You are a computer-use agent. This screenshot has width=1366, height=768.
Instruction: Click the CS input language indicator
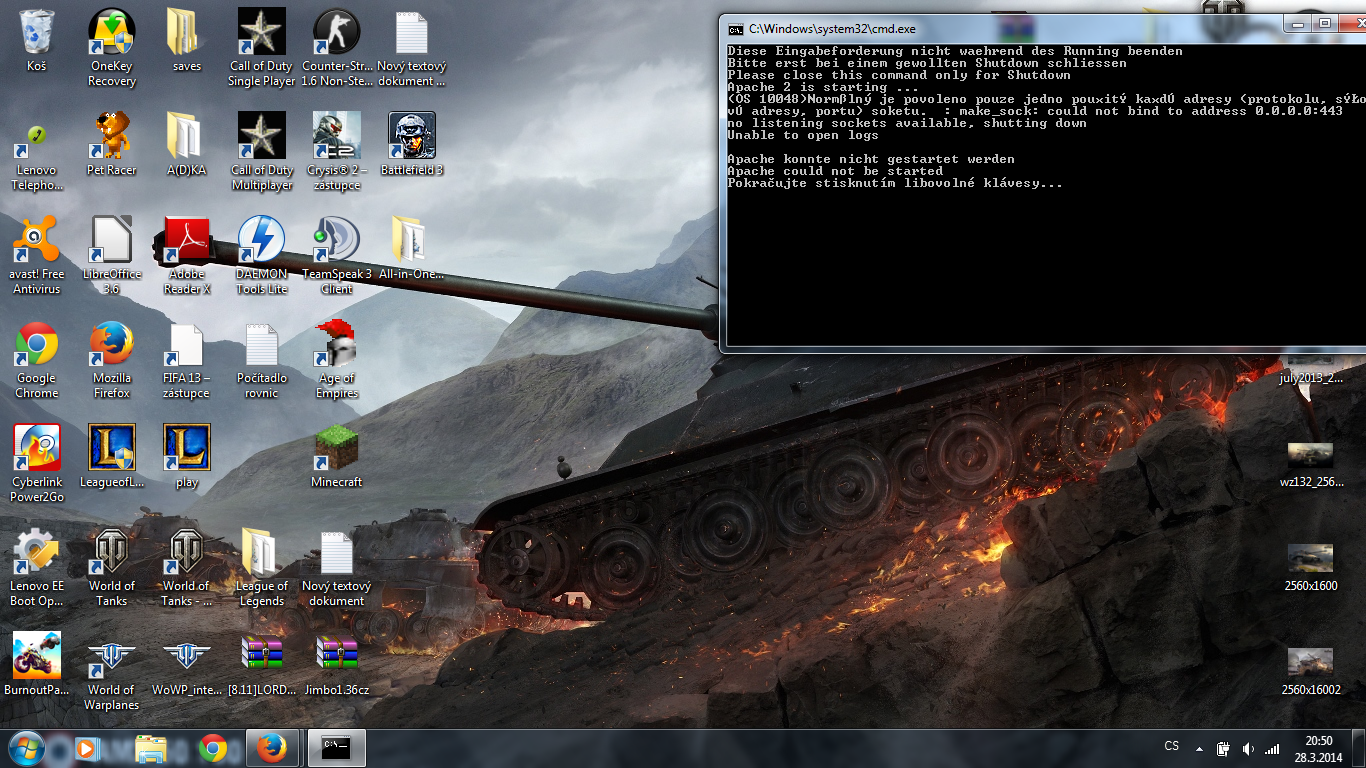tap(1172, 747)
